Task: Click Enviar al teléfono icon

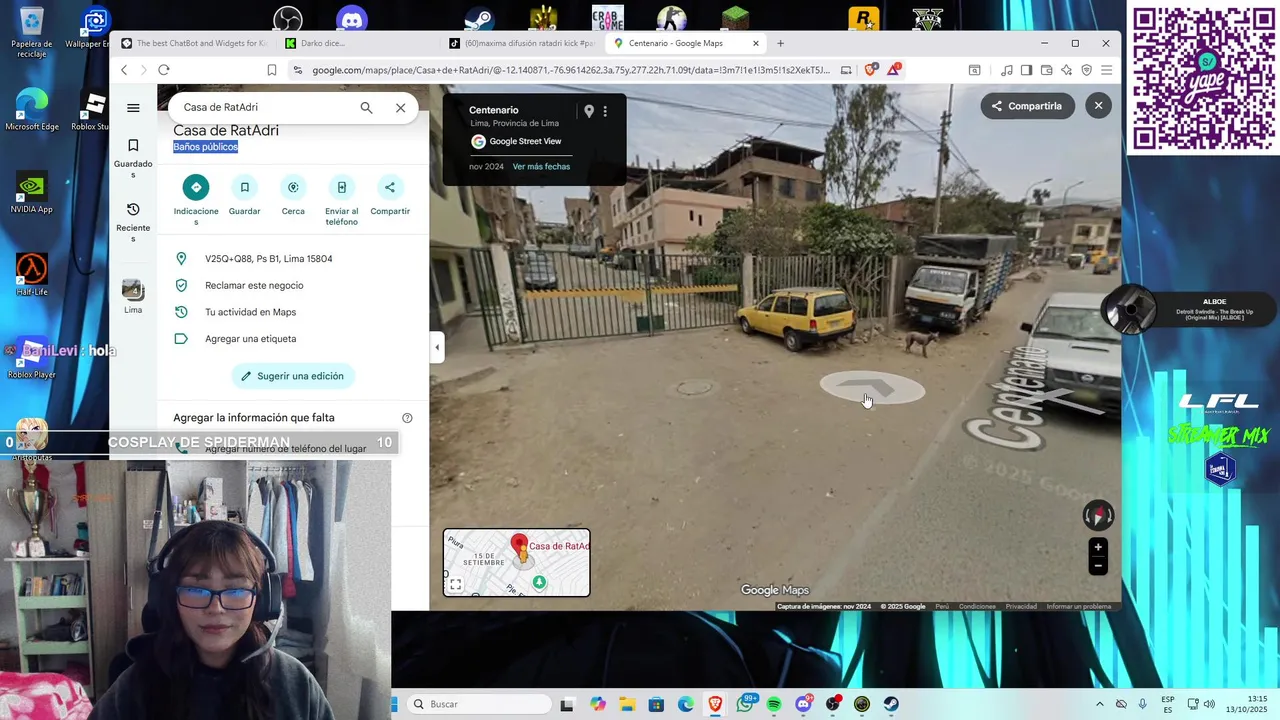Action: tap(341, 187)
